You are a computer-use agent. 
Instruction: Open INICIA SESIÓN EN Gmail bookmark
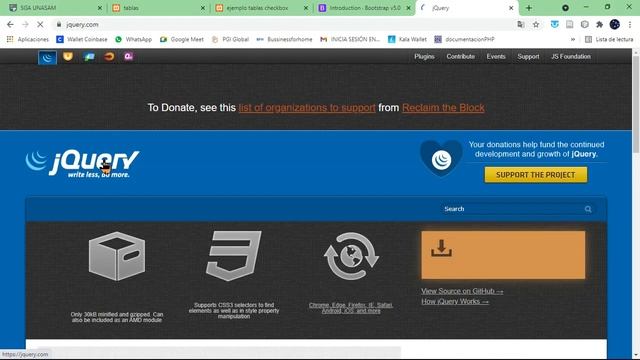click(x=350, y=39)
